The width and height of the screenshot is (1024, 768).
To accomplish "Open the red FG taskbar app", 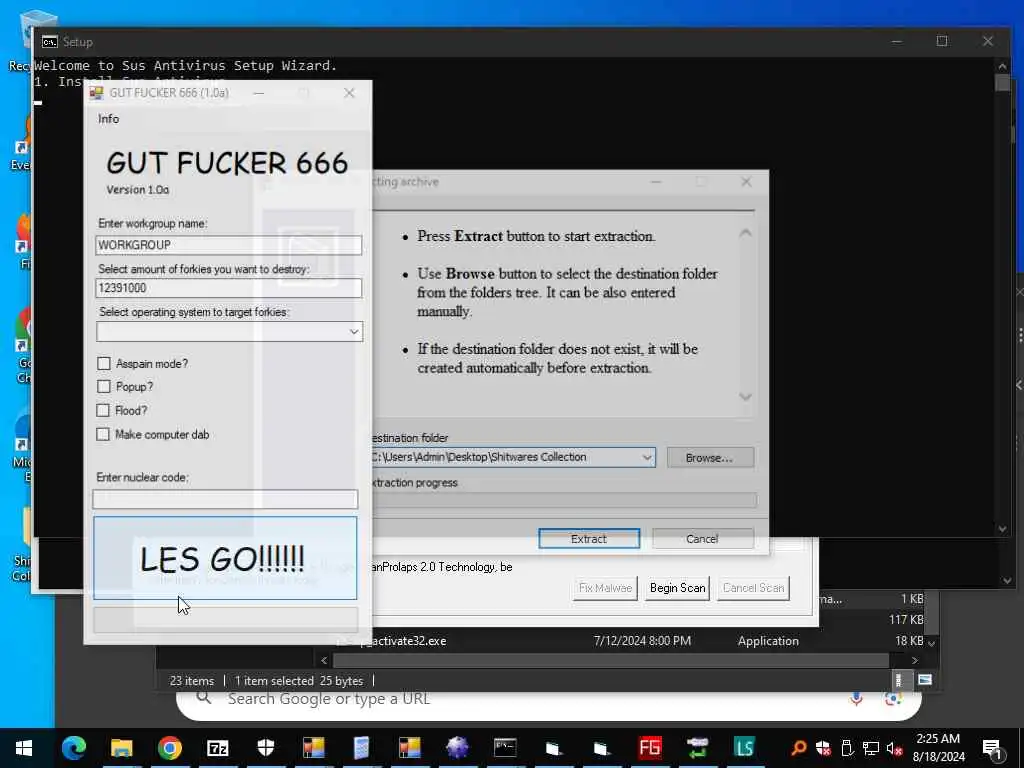I will (x=649, y=748).
